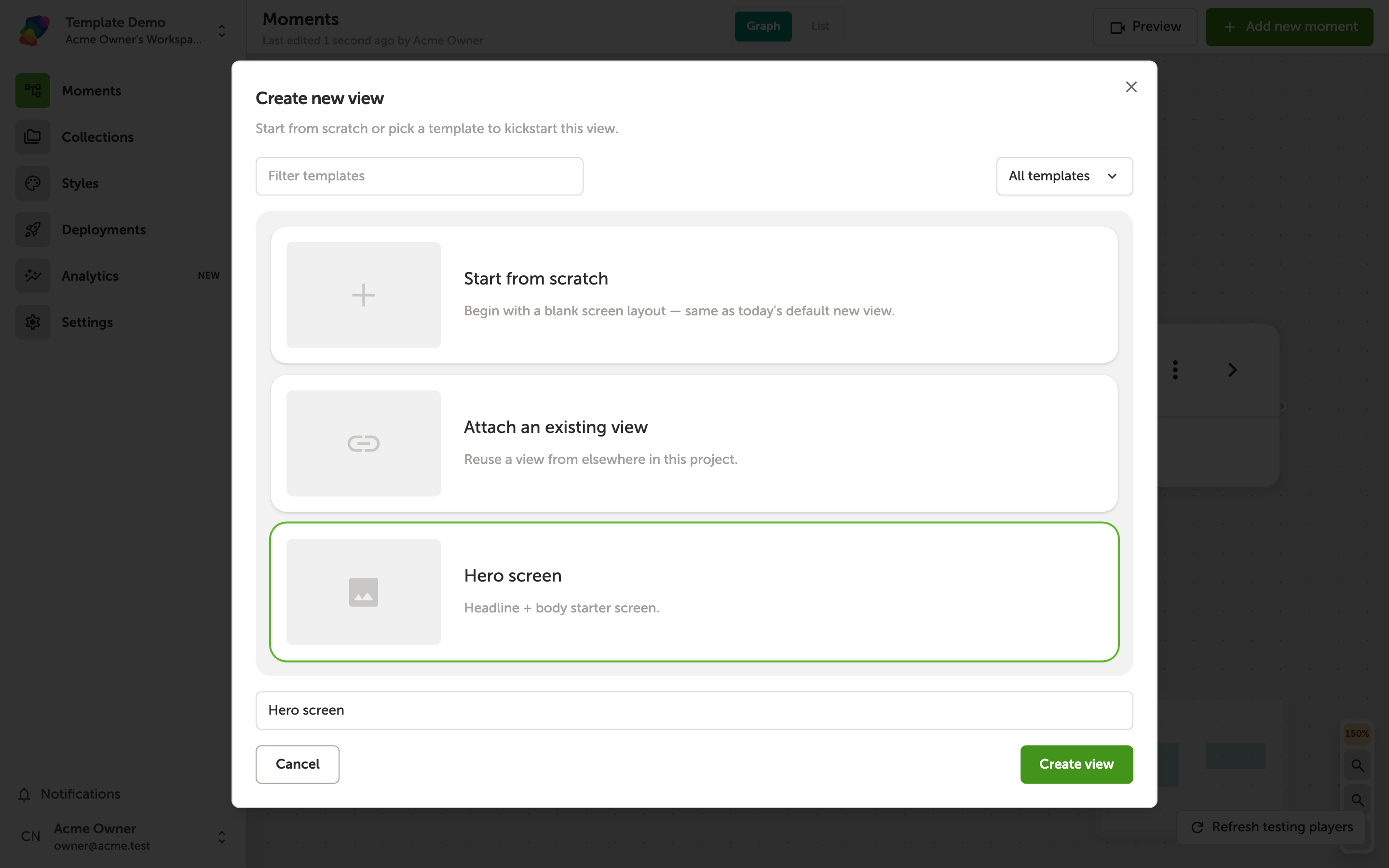Click the Settings gear icon
Image resolution: width=1389 pixels, height=868 pixels.
33,322
